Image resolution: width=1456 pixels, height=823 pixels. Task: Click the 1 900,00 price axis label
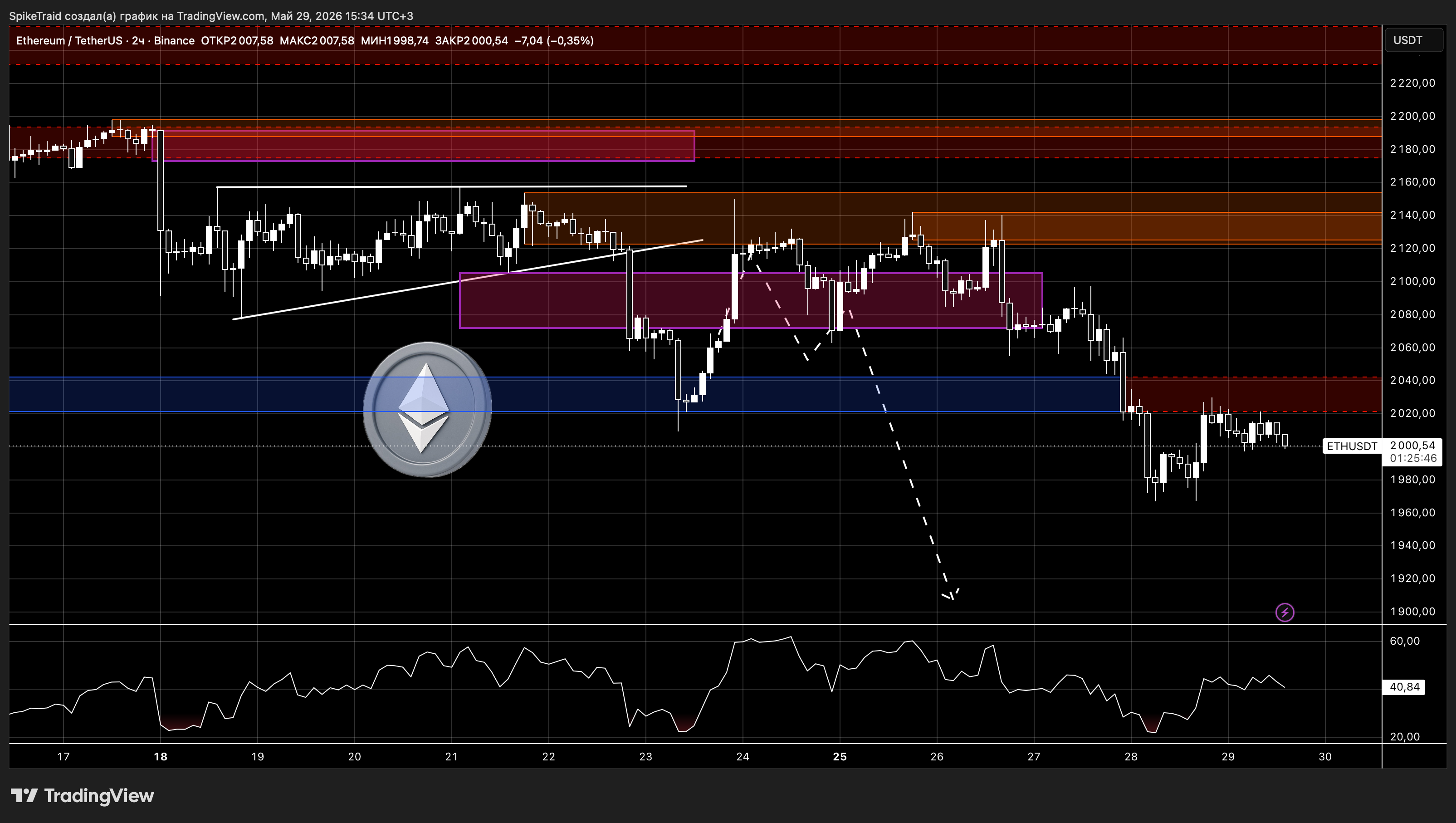click(x=1412, y=612)
